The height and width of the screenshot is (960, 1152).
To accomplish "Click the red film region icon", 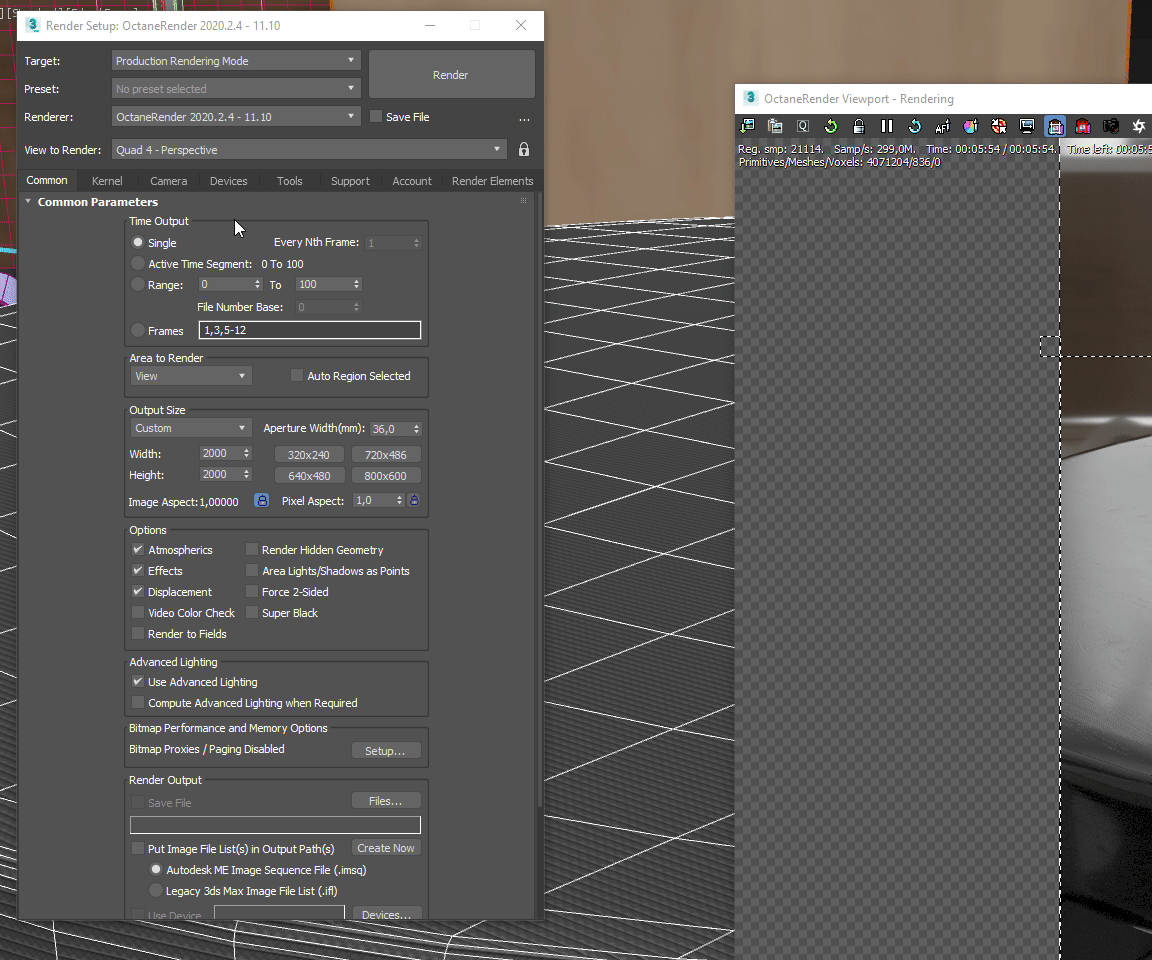I will (x=1083, y=126).
